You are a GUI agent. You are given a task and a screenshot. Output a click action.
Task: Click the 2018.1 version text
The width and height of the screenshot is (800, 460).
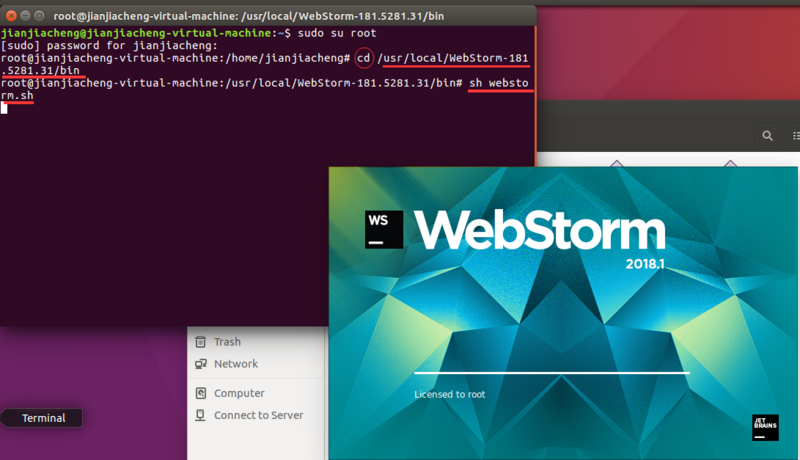pyautogui.click(x=645, y=264)
